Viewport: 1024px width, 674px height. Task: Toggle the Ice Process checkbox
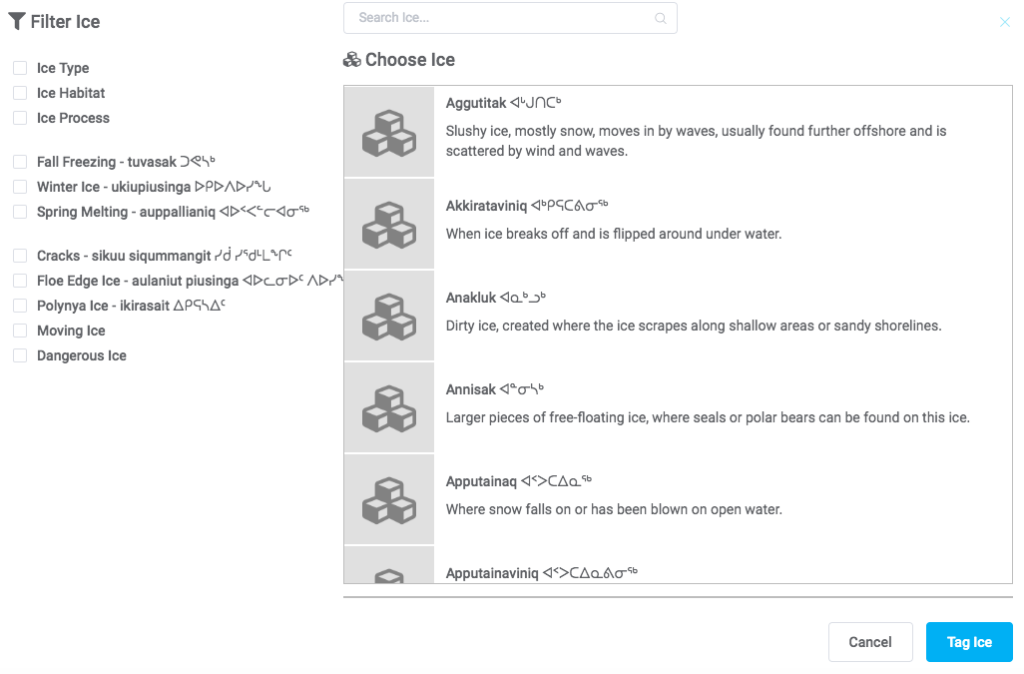tap(20, 118)
